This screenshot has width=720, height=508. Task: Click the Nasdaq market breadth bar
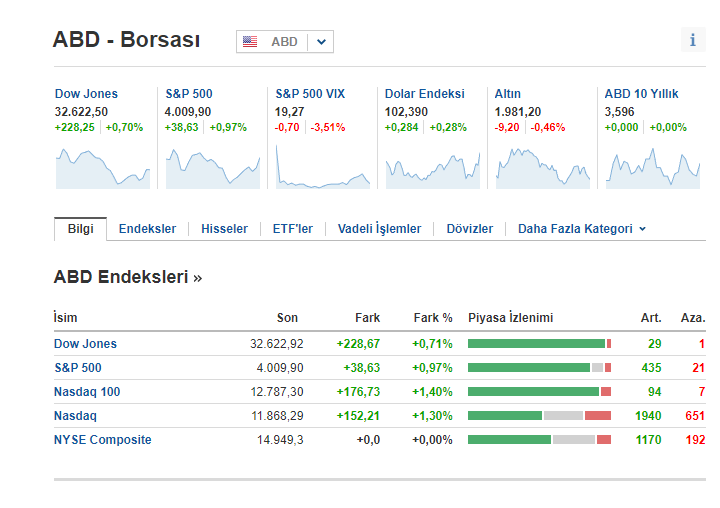(x=539, y=416)
